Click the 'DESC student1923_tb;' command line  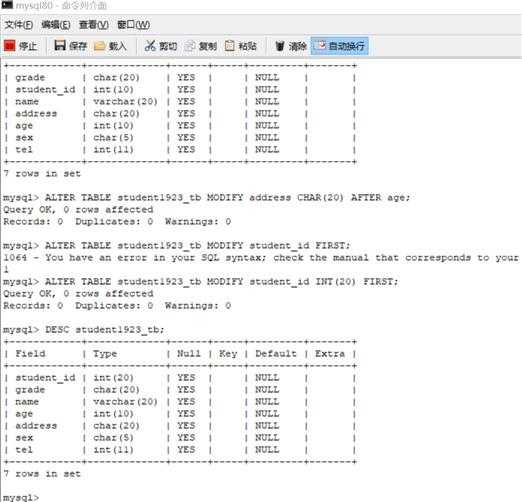pos(84,329)
